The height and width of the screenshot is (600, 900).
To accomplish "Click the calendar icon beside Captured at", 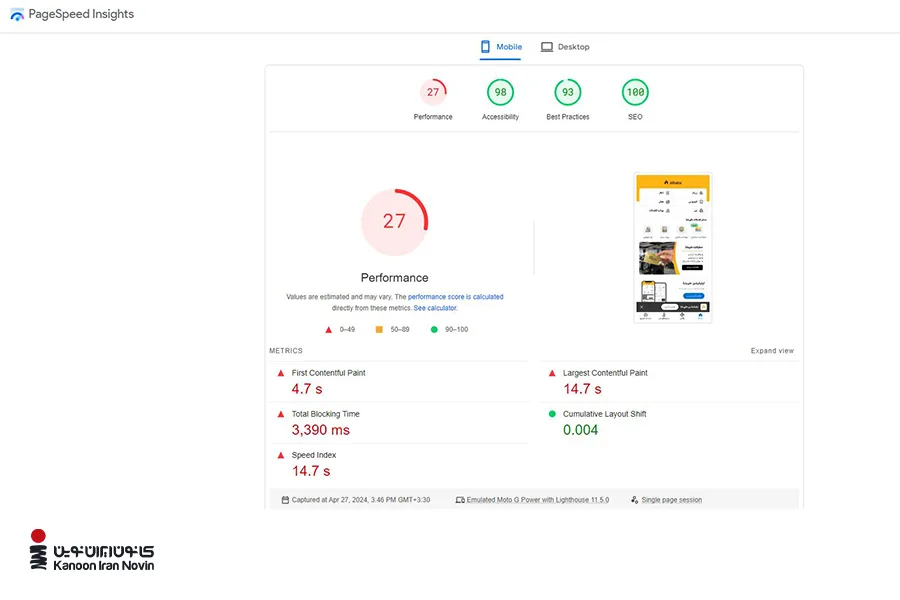I will click(x=285, y=500).
